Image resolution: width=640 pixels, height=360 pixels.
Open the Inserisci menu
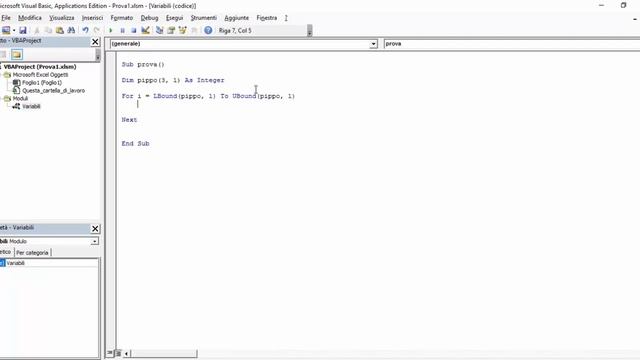tap(92, 18)
